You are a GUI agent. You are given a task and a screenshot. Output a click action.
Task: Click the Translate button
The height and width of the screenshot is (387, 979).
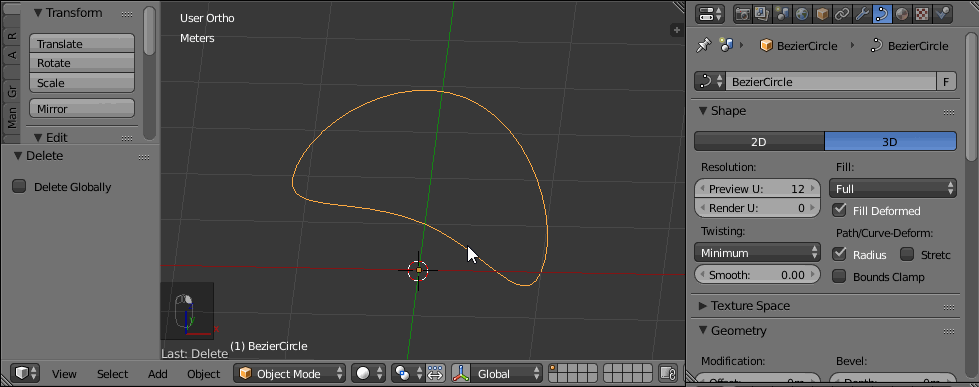point(82,43)
